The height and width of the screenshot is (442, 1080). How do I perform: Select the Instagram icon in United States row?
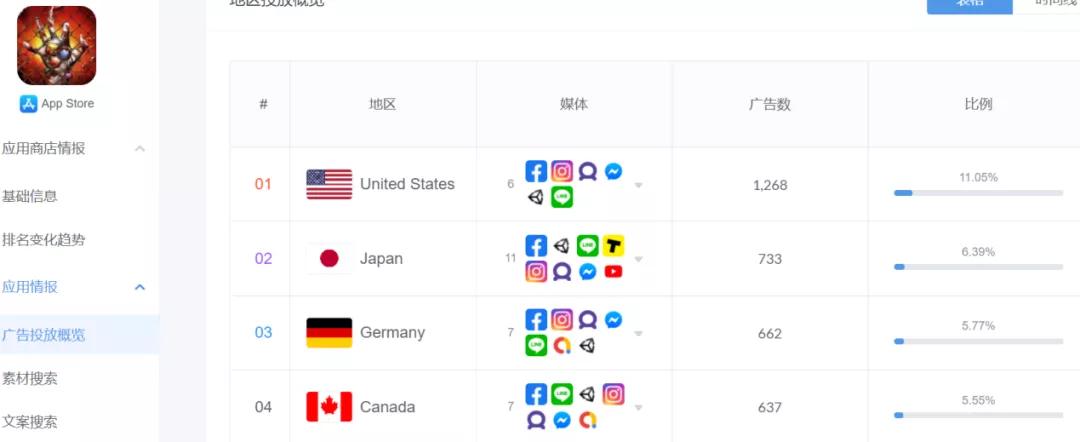pyautogui.click(x=562, y=172)
